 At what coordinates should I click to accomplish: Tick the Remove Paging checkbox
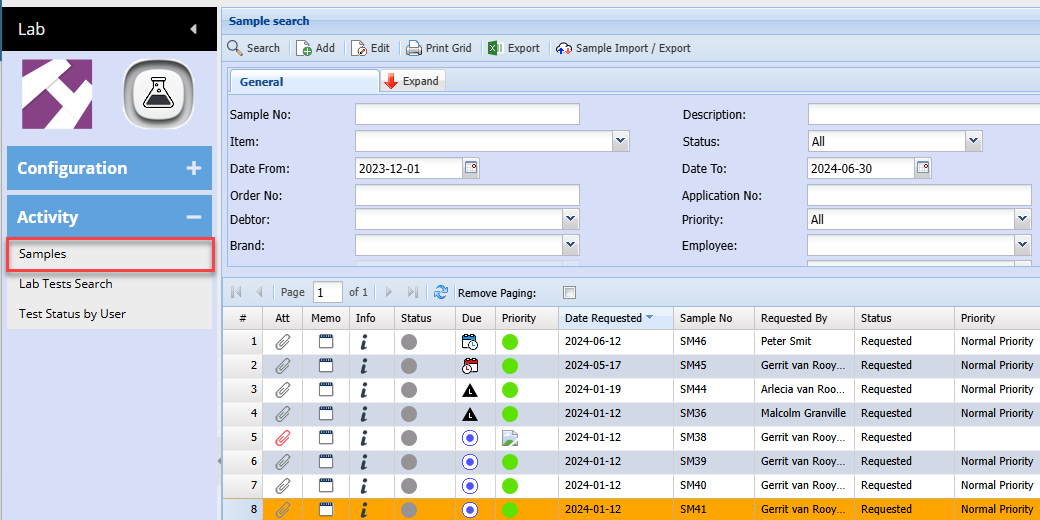click(x=569, y=293)
